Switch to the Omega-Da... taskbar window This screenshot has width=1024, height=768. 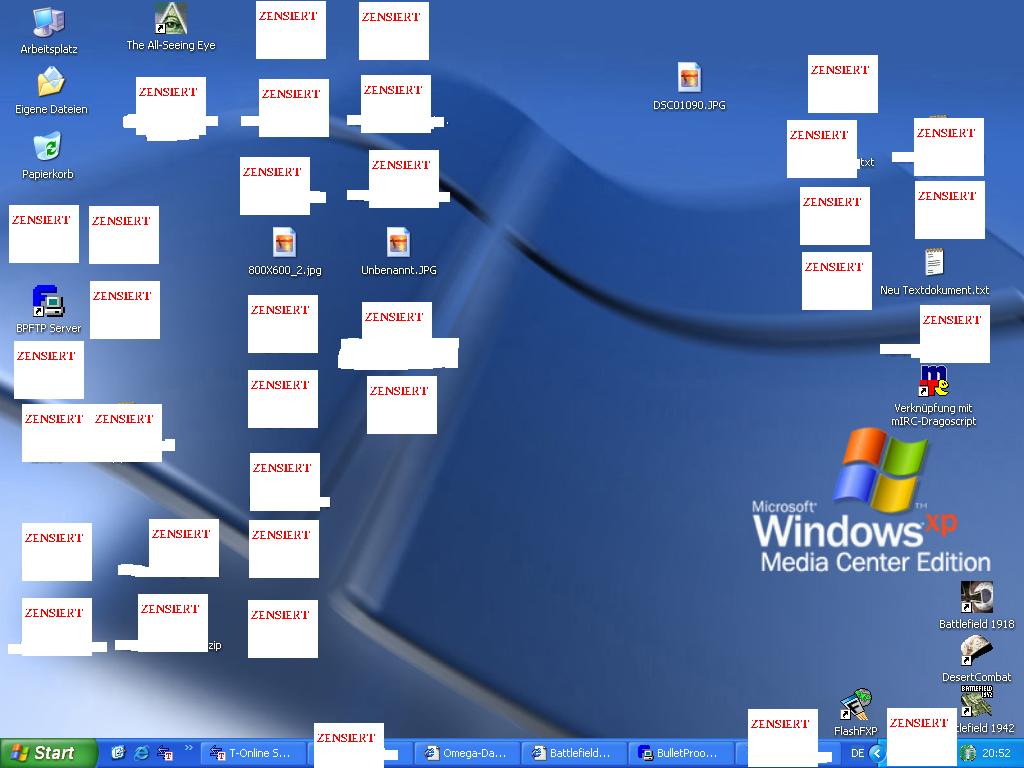pos(467,753)
